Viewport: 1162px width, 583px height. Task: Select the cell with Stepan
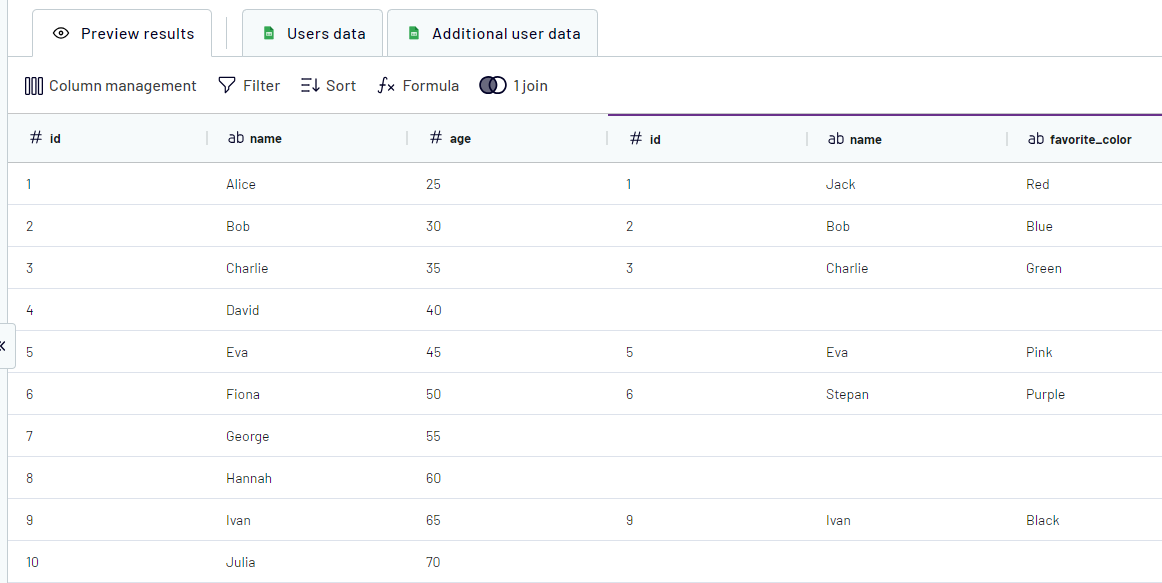(847, 394)
